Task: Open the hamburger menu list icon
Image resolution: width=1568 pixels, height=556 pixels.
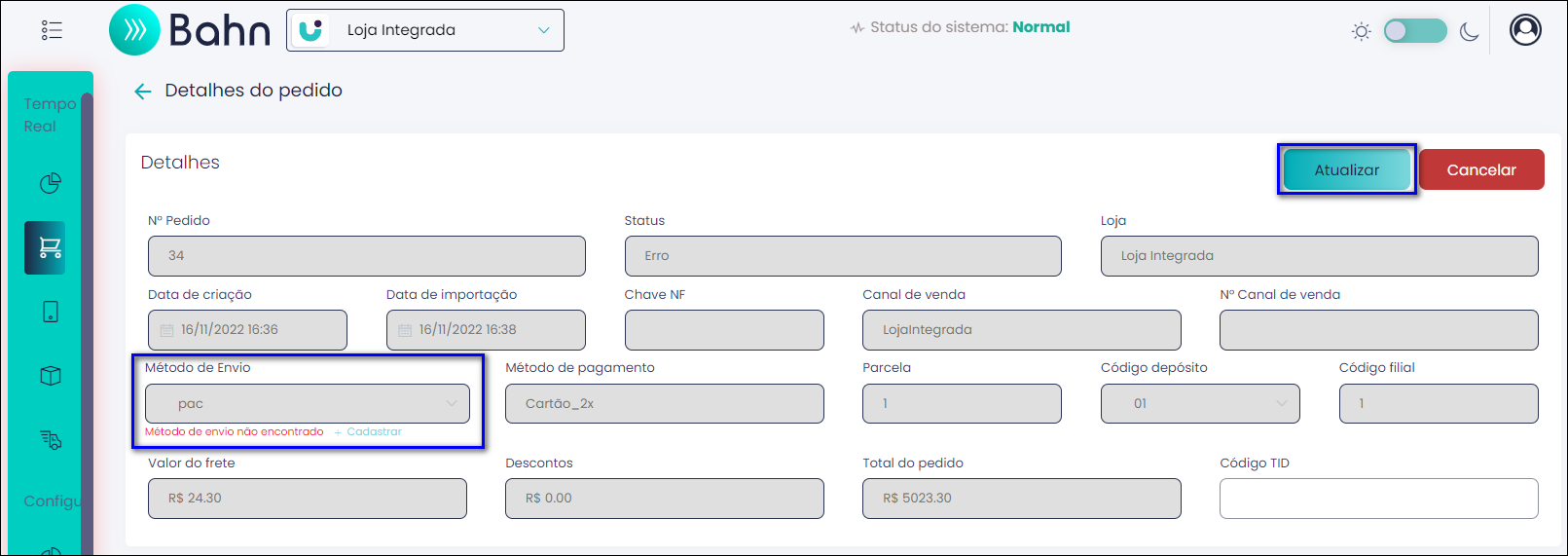Action: pyautogui.click(x=52, y=30)
